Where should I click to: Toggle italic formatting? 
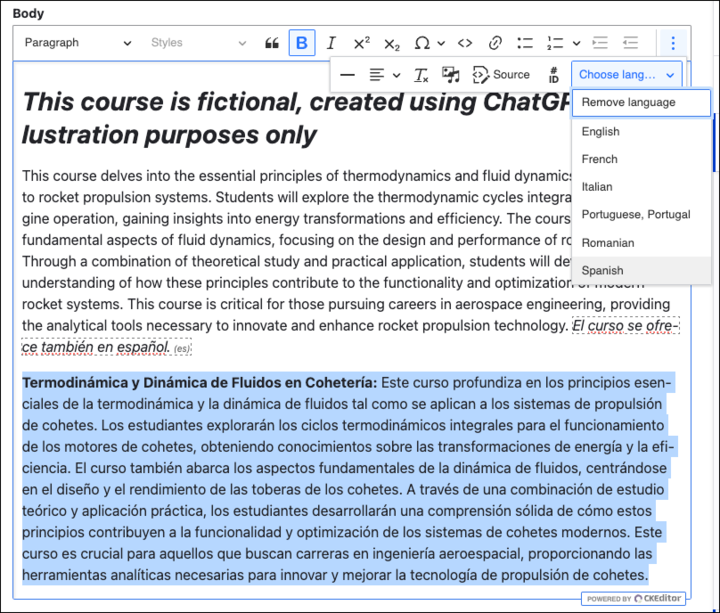coord(331,43)
